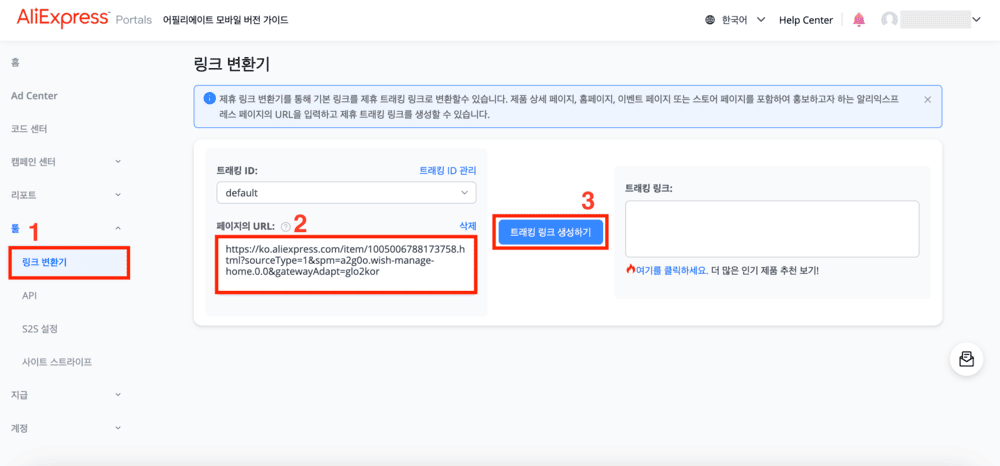Click the 트래킹 링크 output box
The width and height of the screenshot is (1000, 466).
pos(772,229)
